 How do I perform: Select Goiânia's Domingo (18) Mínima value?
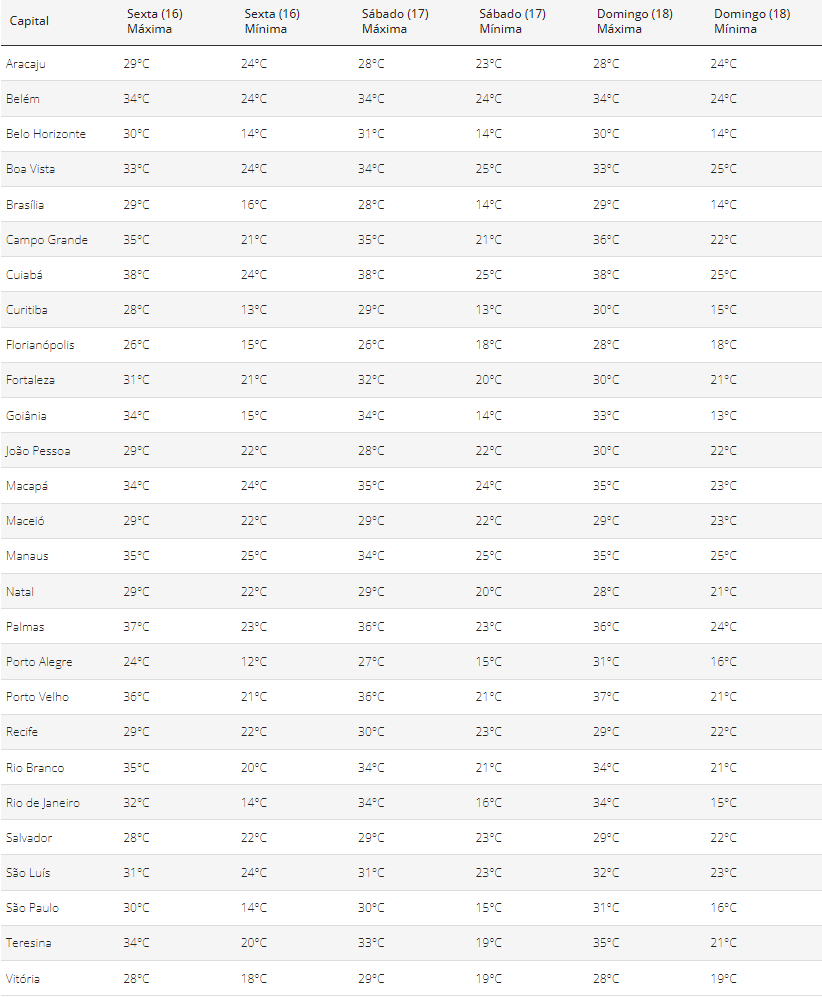723,415
